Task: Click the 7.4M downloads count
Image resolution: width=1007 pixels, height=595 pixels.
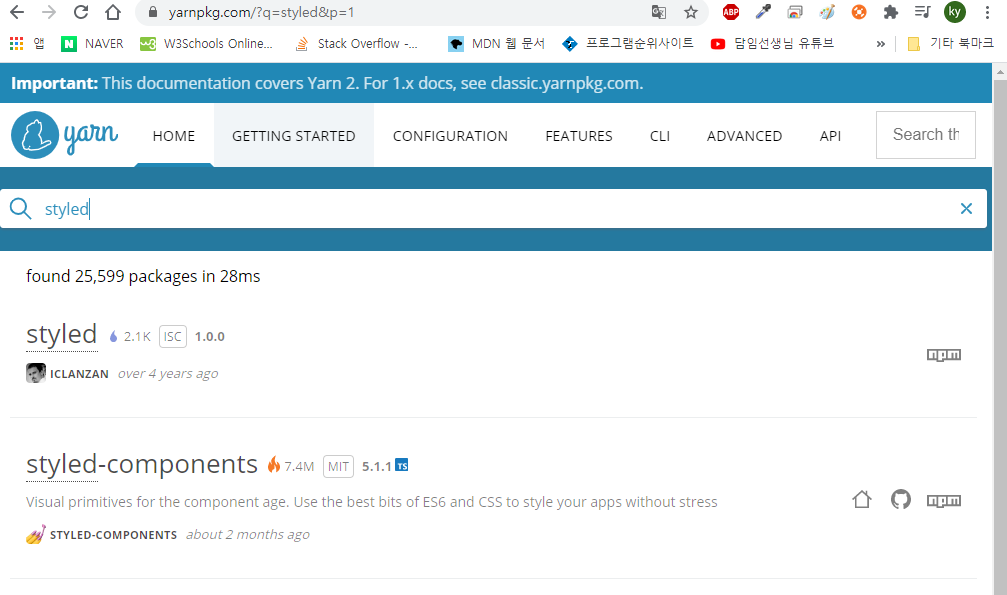Action: pyautogui.click(x=299, y=466)
